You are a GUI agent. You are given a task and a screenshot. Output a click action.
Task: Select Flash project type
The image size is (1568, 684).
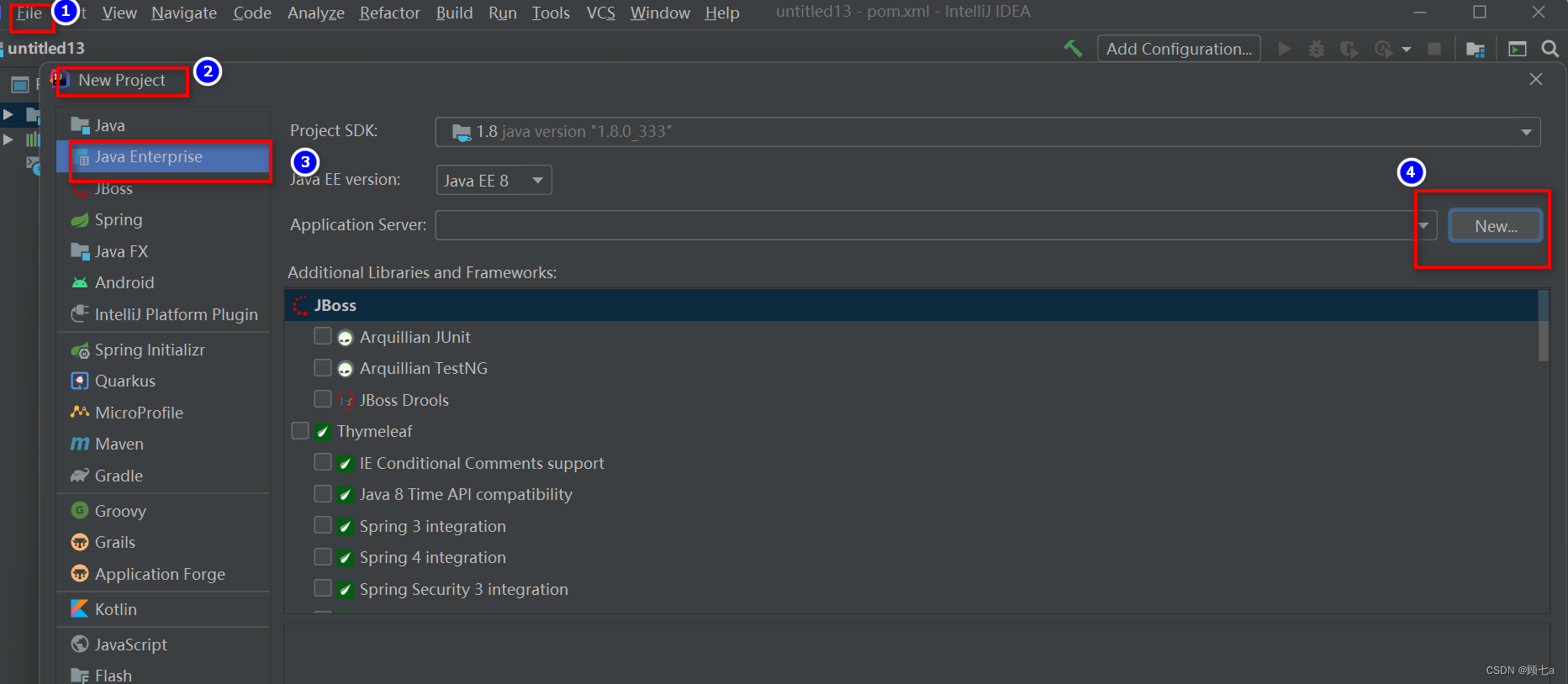(163, 675)
